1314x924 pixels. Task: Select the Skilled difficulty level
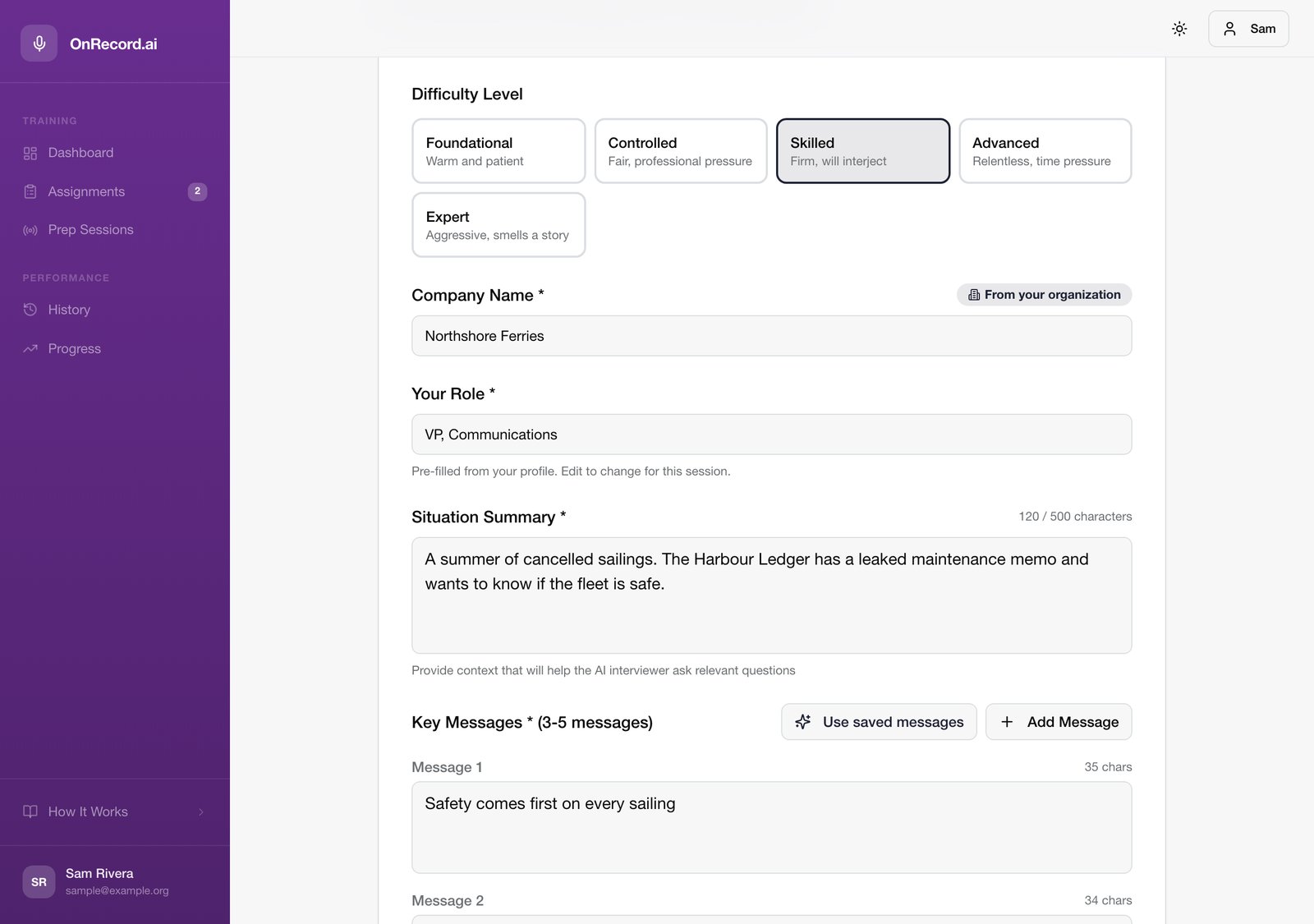tap(863, 151)
